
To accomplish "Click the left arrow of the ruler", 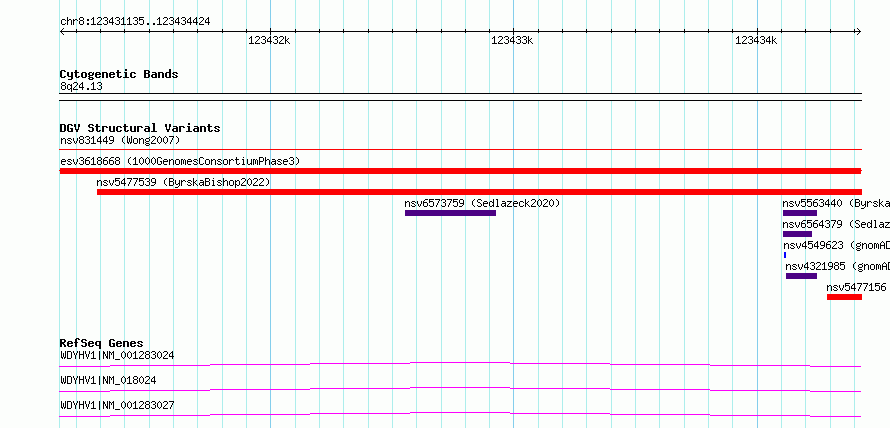I will tap(62, 32).
